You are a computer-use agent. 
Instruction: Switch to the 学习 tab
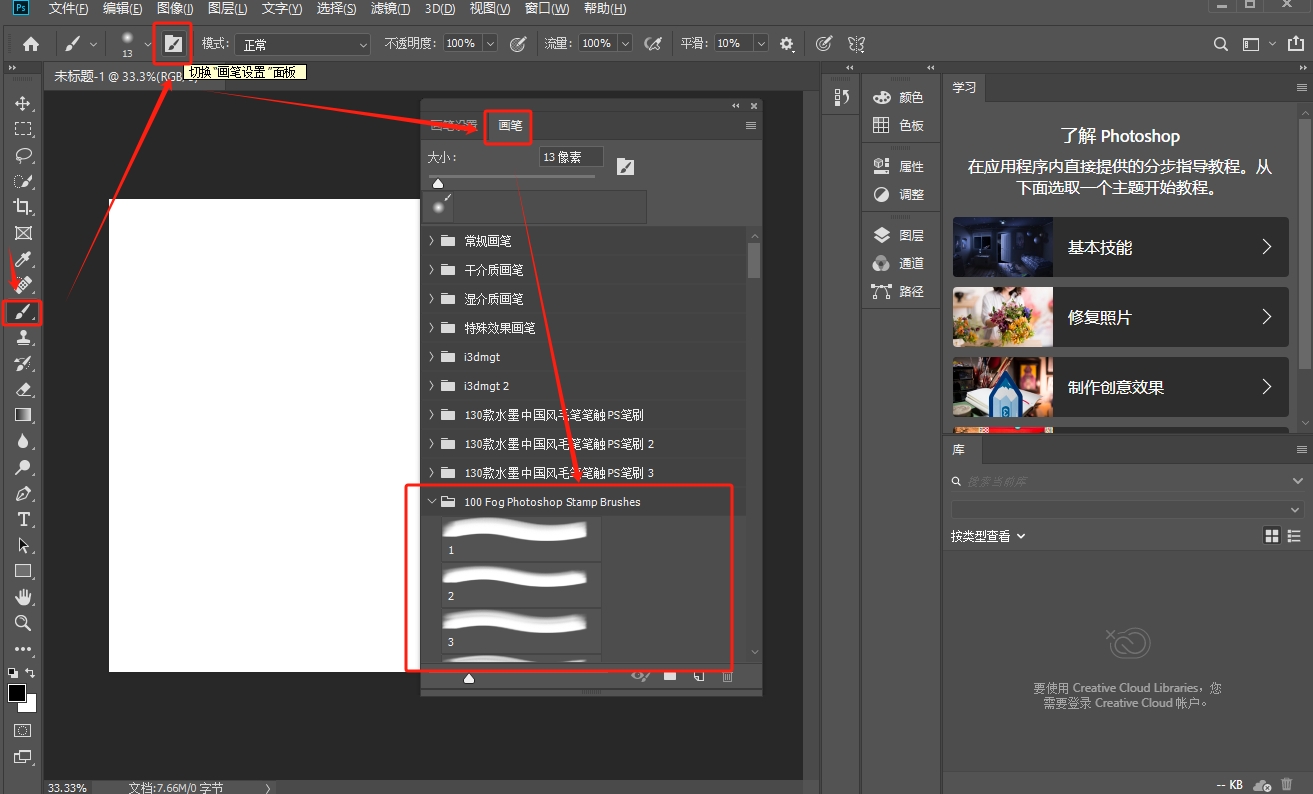coord(964,88)
